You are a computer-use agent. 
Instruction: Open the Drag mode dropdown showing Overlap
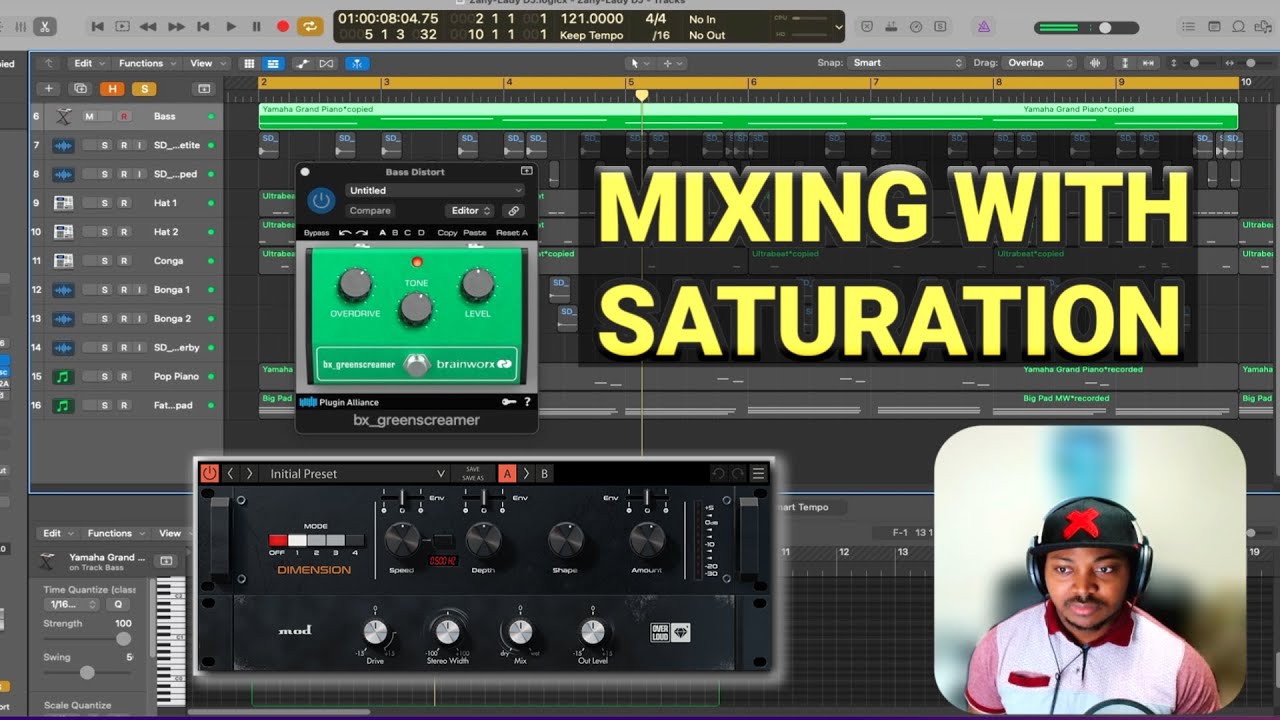click(1039, 63)
